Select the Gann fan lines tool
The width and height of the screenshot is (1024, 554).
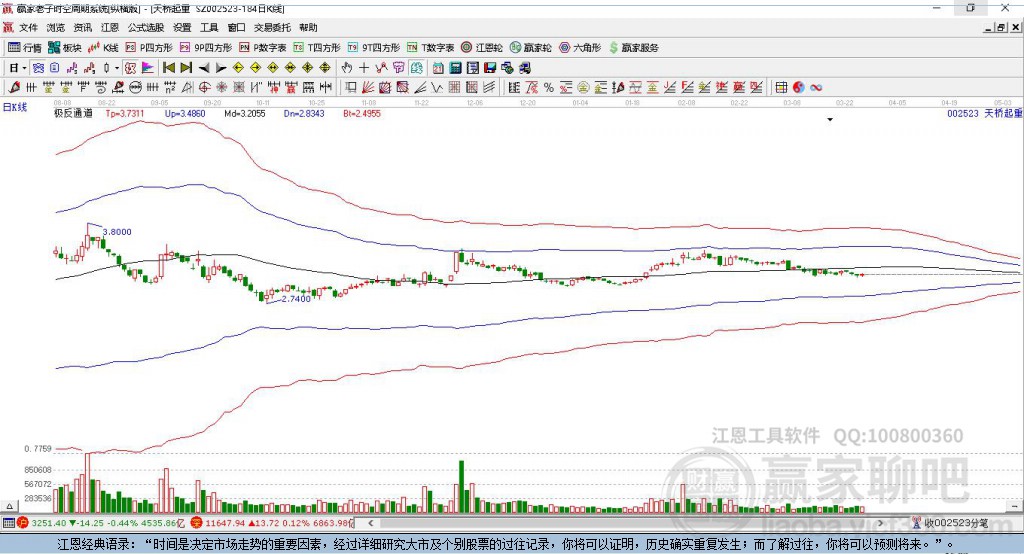point(368,87)
